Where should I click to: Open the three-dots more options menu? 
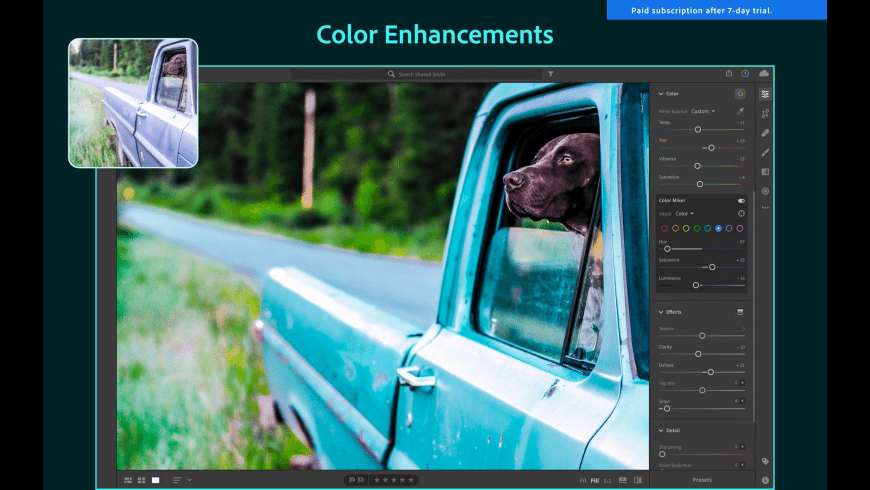765,208
